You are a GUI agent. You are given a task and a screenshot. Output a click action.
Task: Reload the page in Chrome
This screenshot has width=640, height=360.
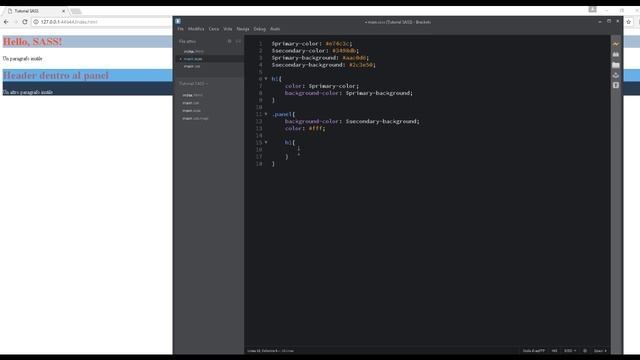click(25, 22)
